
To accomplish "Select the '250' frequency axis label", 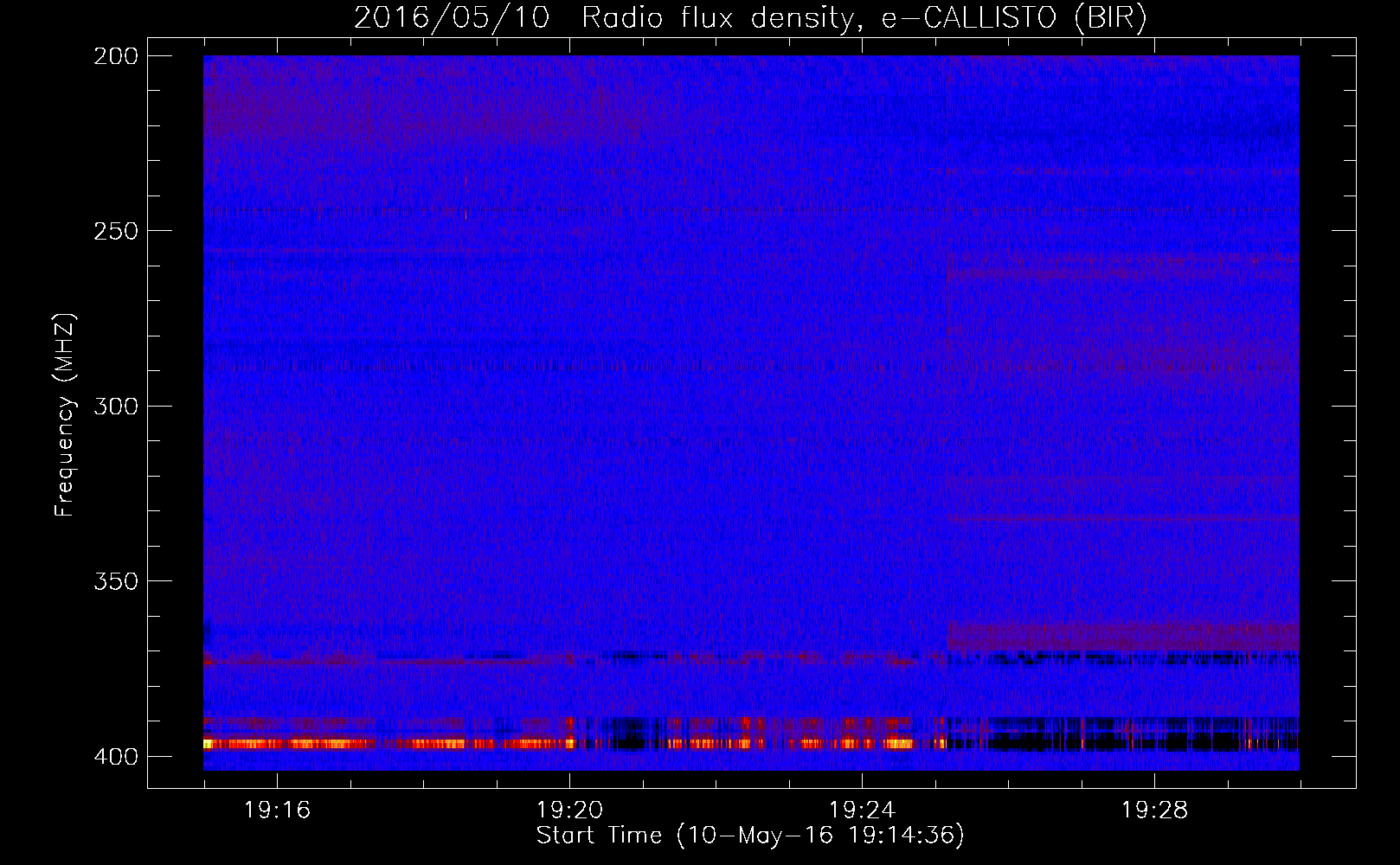I will point(115,231).
